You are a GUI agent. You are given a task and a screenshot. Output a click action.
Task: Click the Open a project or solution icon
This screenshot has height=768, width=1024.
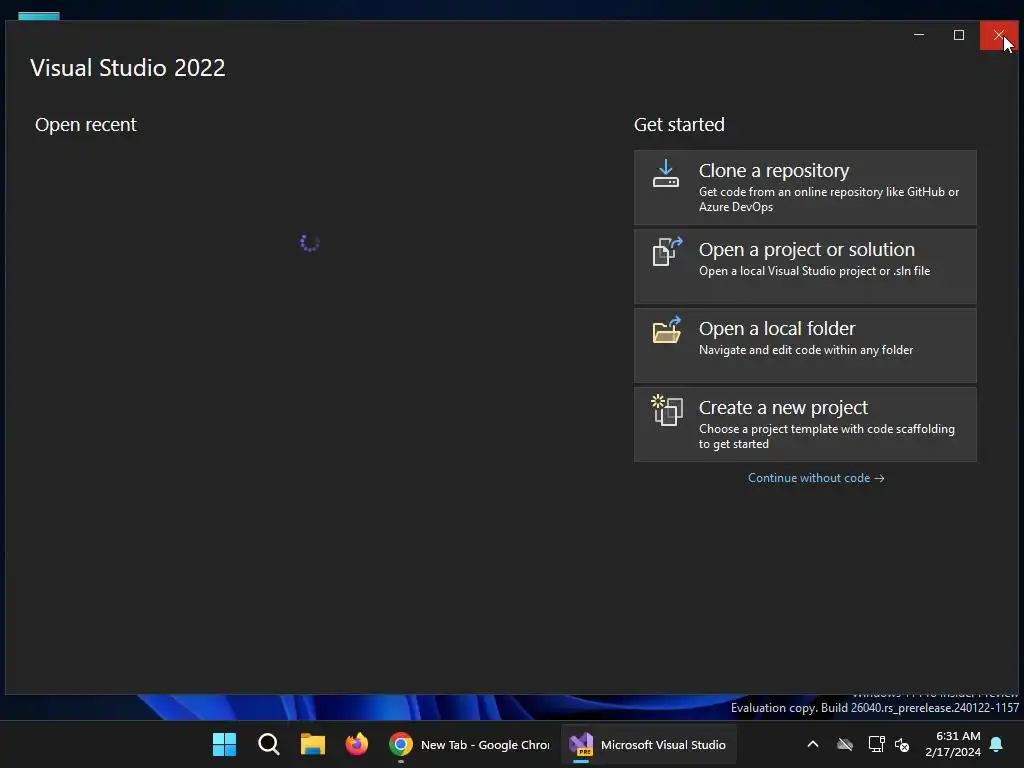667,251
